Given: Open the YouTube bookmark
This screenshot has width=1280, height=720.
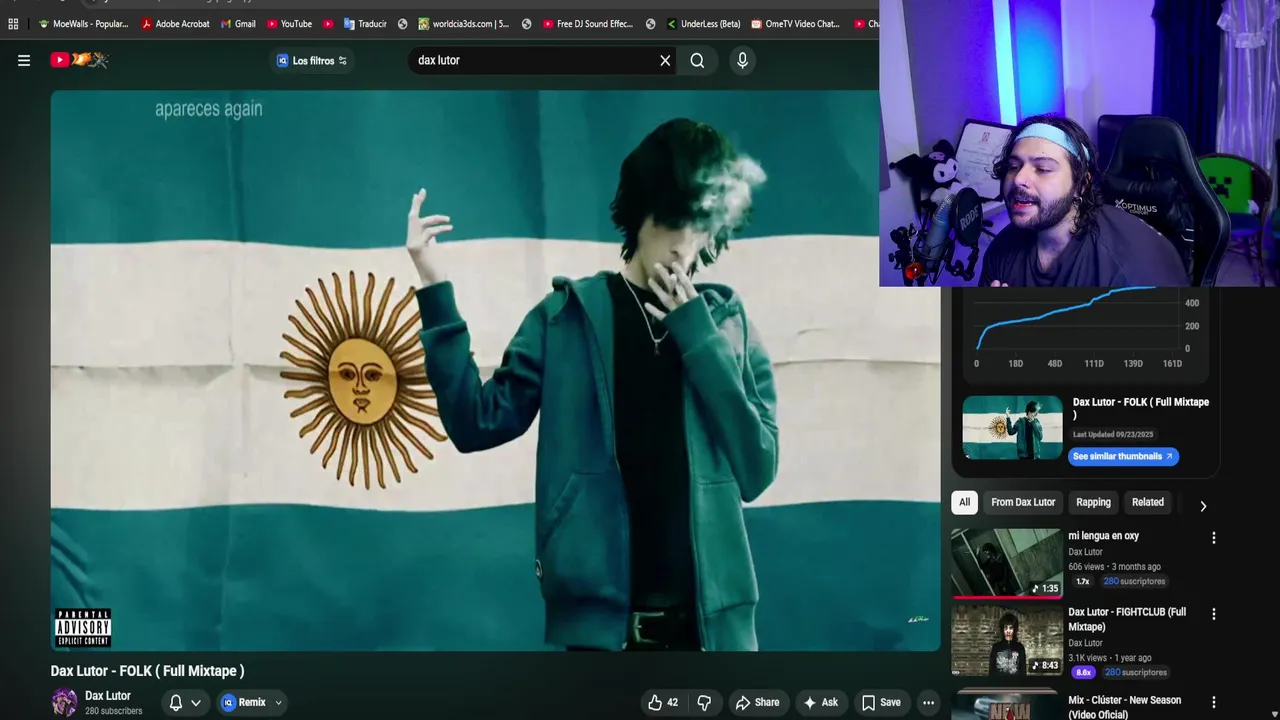Looking at the screenshot, I should 289,24.
